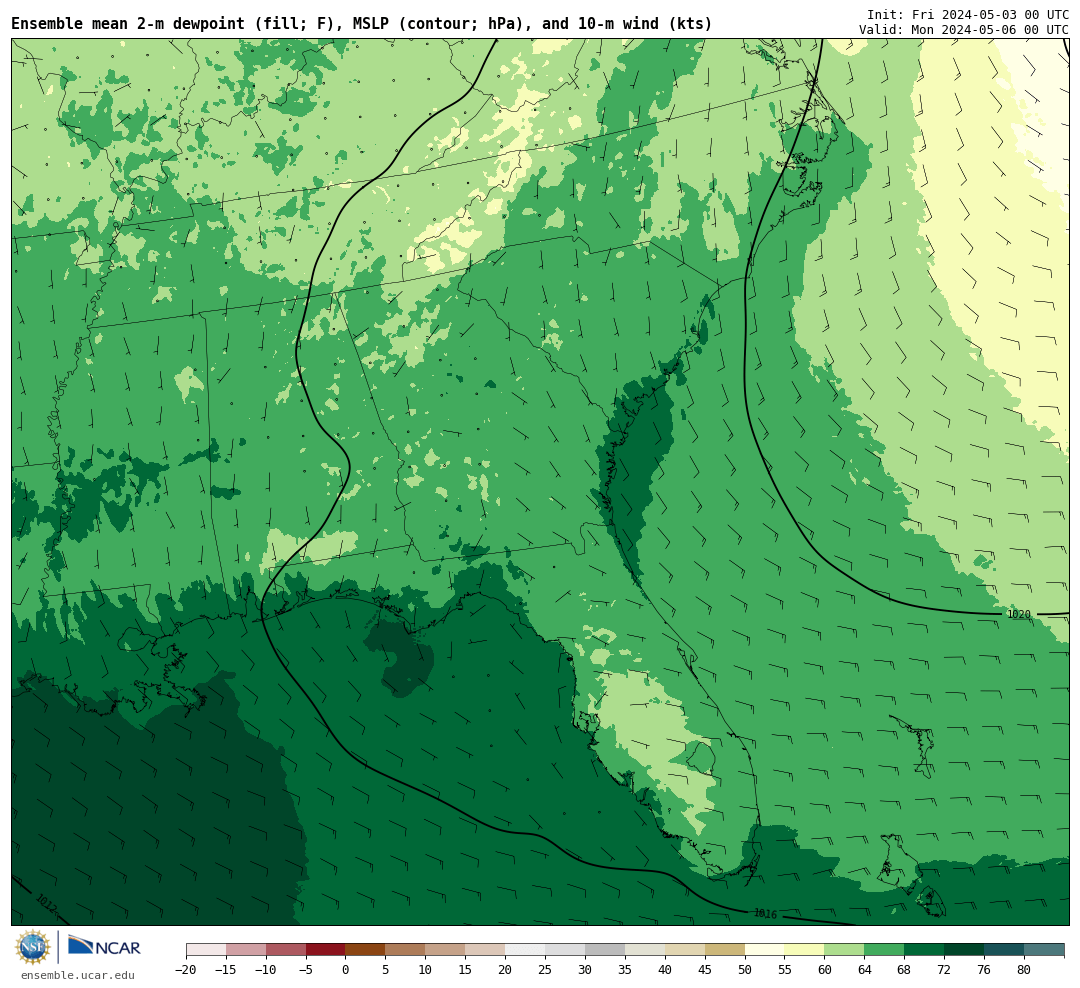
Task: Click the NSF logo icon
Action: tap(33, 947)
